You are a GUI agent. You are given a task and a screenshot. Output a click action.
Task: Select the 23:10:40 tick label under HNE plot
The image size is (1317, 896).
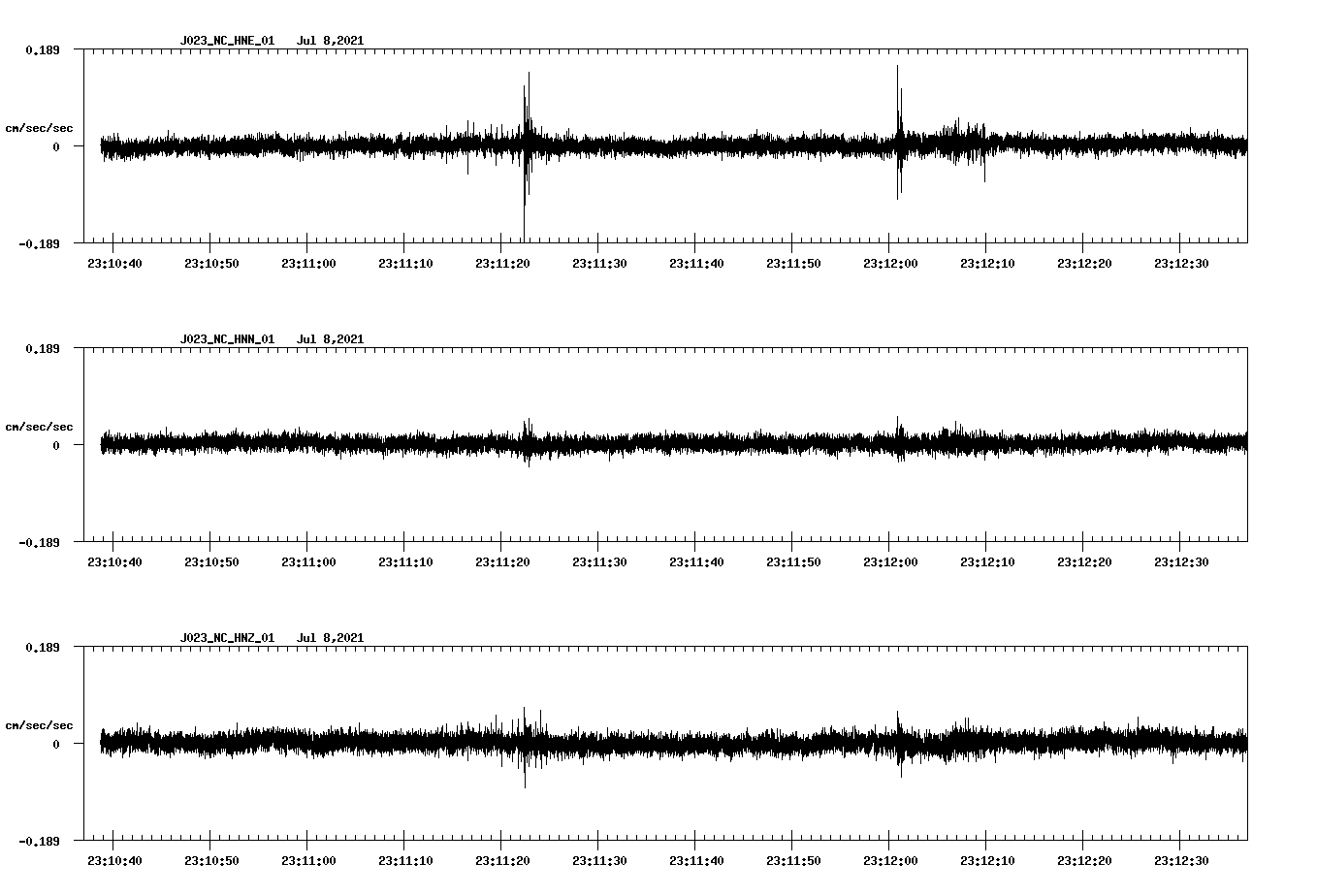(x=114, y=261)
